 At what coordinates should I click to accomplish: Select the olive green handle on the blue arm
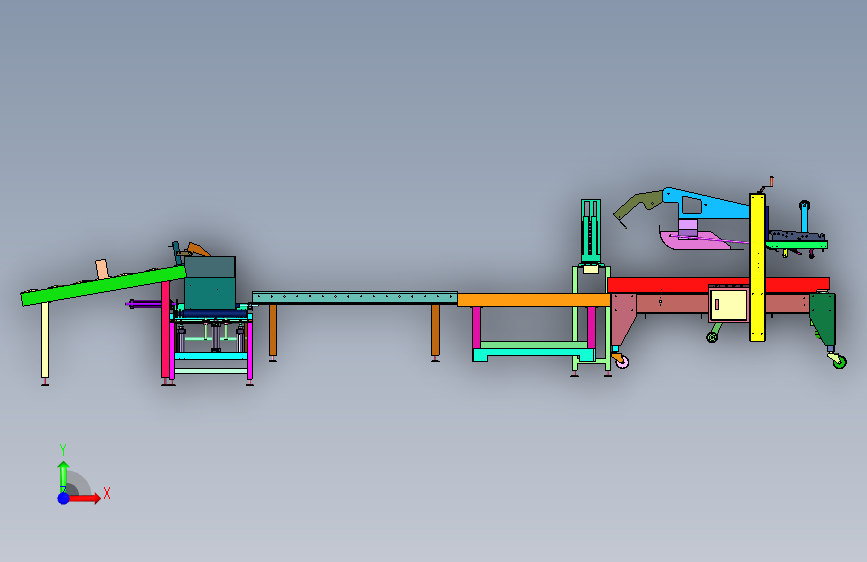click(x=639, y=205)
